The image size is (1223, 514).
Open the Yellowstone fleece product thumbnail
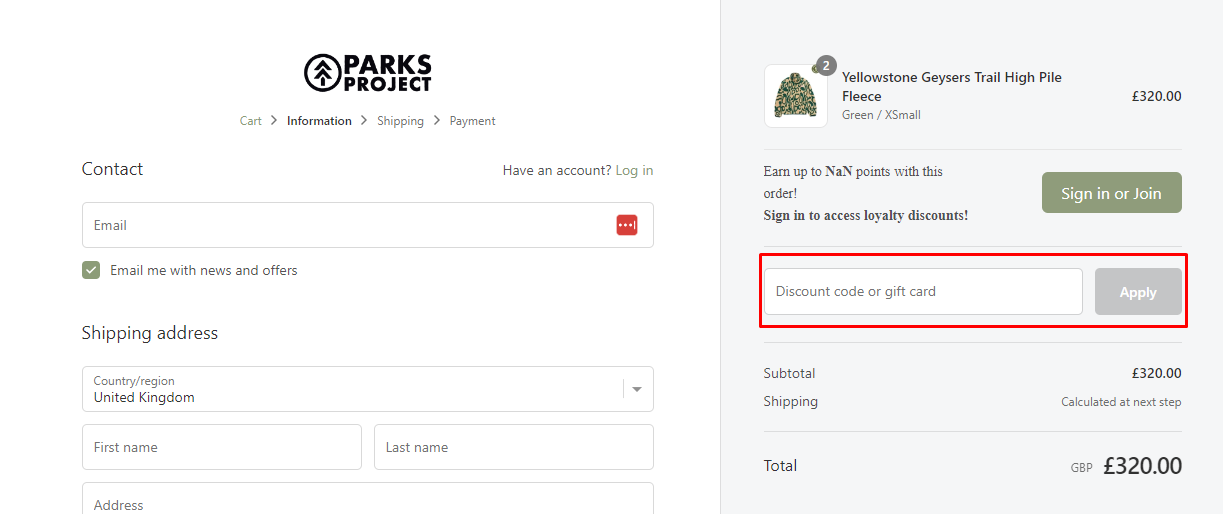[796, 96]
